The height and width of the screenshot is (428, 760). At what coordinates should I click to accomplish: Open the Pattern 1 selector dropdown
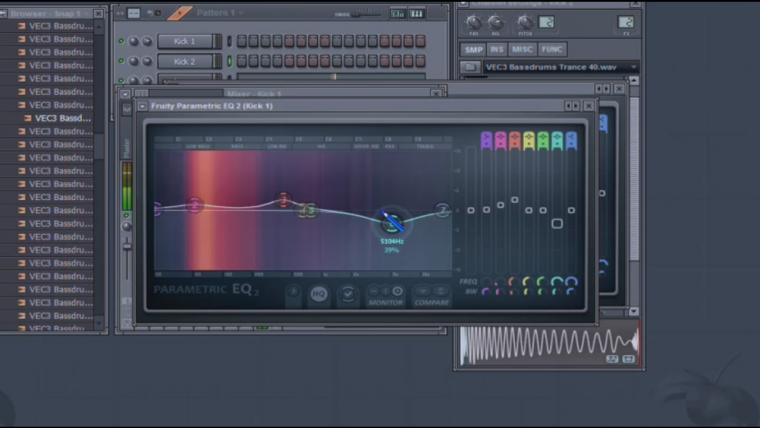click(x=220, y=13)
